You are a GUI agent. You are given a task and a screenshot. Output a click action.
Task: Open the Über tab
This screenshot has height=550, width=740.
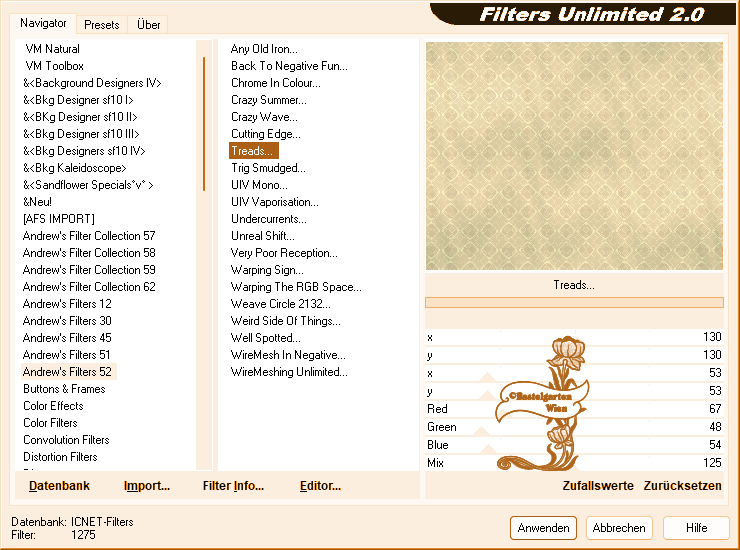point(148,25)
